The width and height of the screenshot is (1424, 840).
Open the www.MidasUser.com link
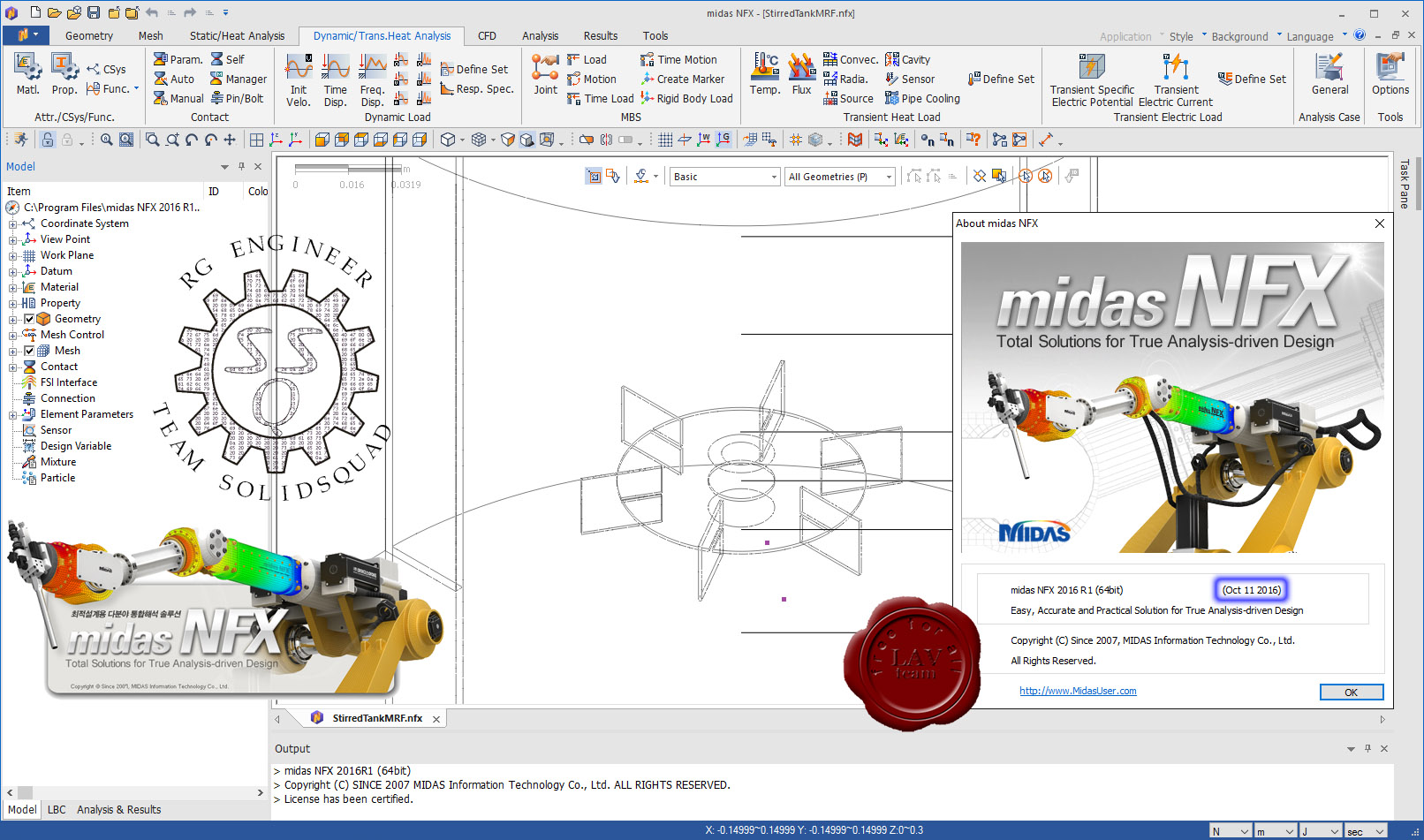[x=1078, y=691]
